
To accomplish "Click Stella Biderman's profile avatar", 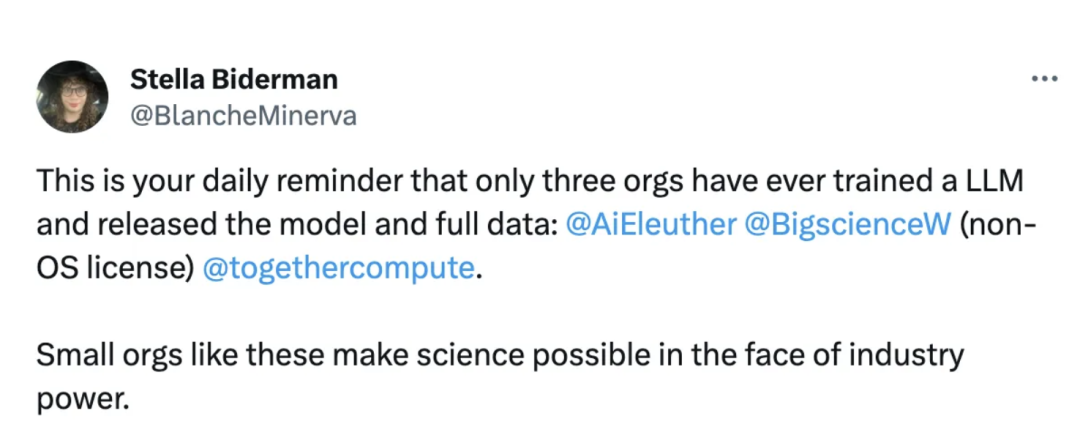I will point(70,97).
